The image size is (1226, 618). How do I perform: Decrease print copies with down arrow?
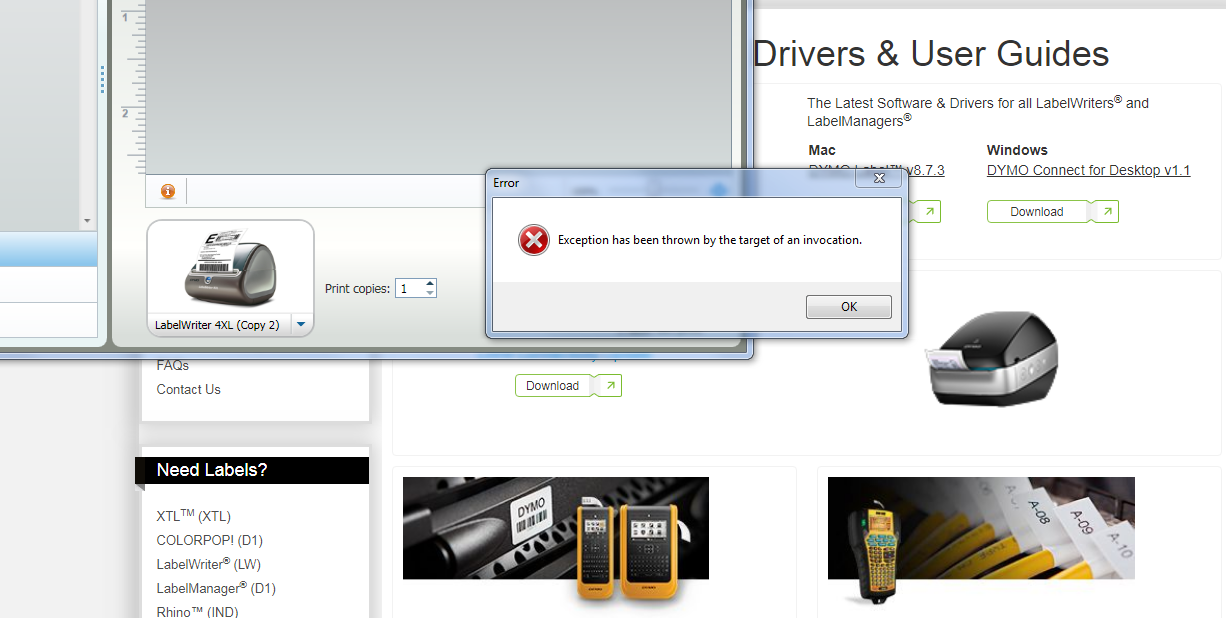coord(430,293)
